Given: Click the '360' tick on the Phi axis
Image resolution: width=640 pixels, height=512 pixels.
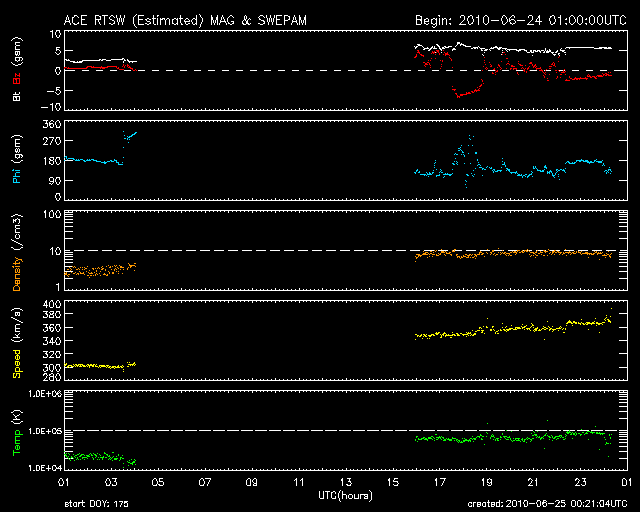Looking at the screenshot, I should (52, 124).
